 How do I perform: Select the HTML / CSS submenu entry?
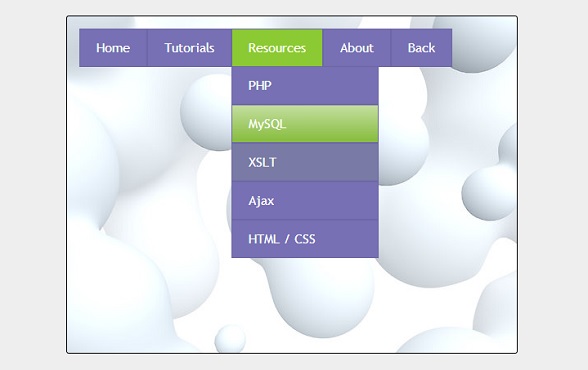(x=305, y=239)
